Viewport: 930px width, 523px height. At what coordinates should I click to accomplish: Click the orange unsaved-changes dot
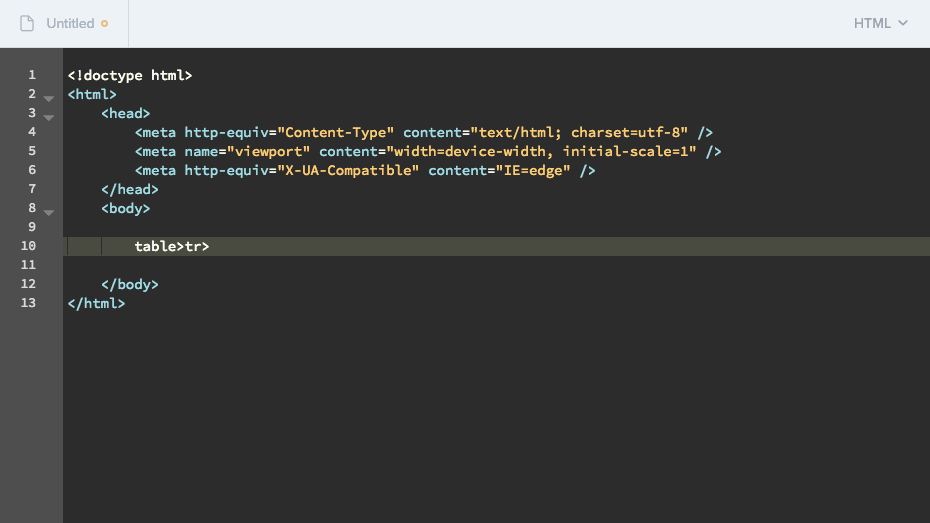click(104, 23)
